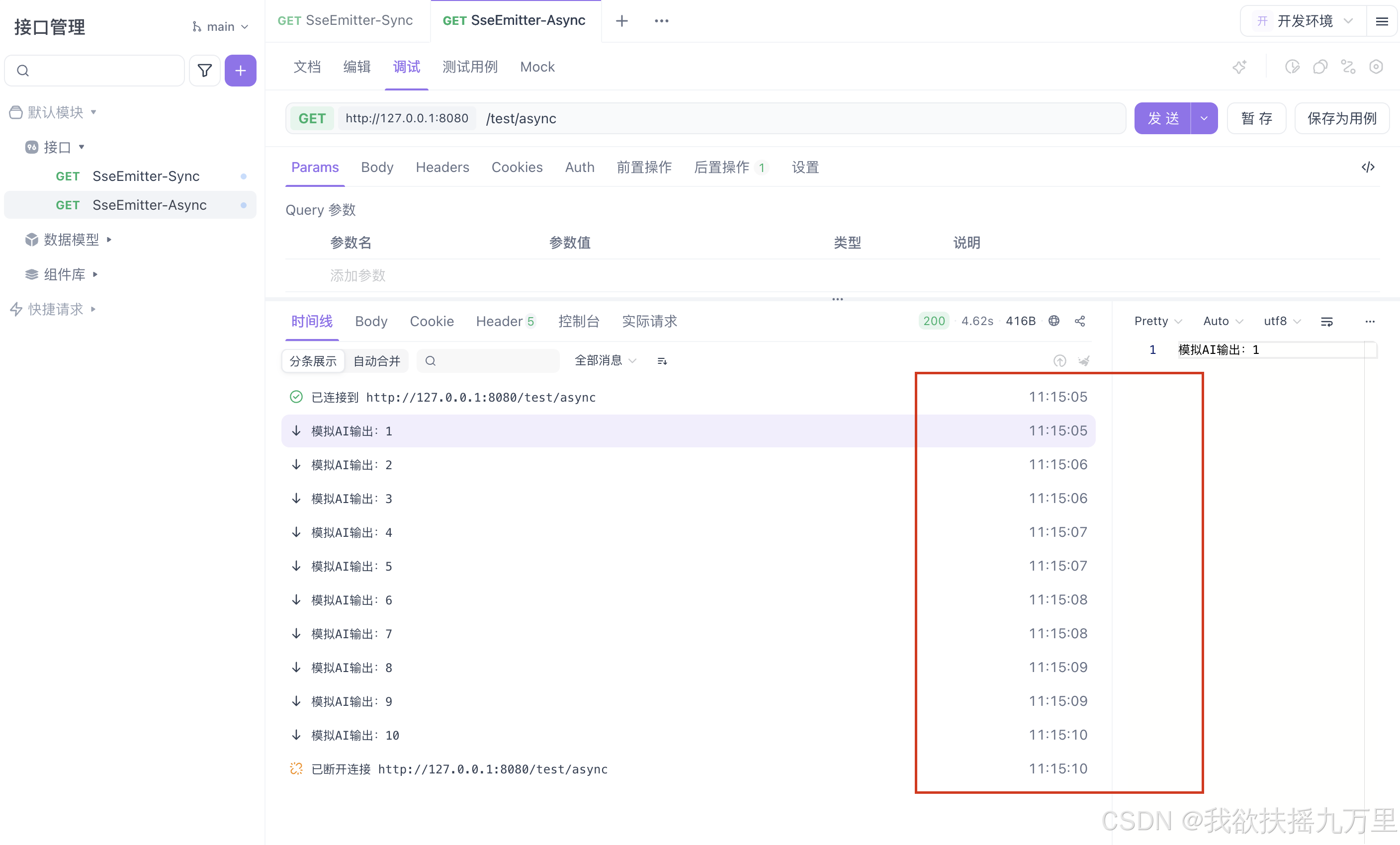
Task: Click the copy/duplicate shapes icon
Action: 1320,67
